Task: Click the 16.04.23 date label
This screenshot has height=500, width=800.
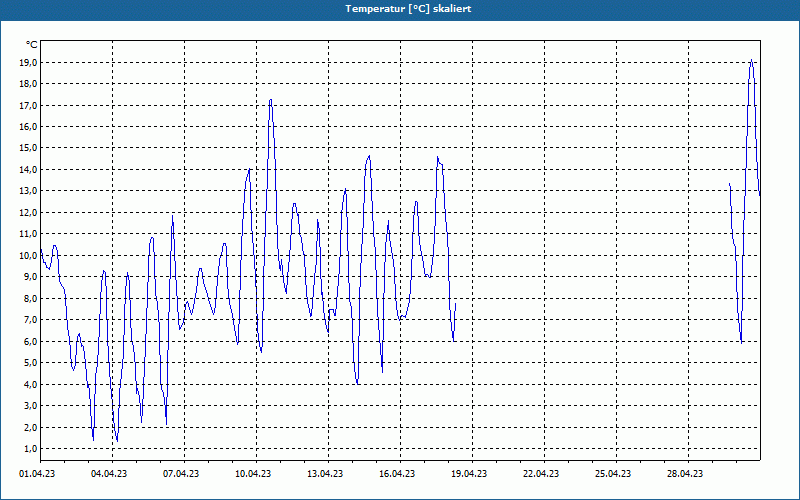Action: [396, 474]
